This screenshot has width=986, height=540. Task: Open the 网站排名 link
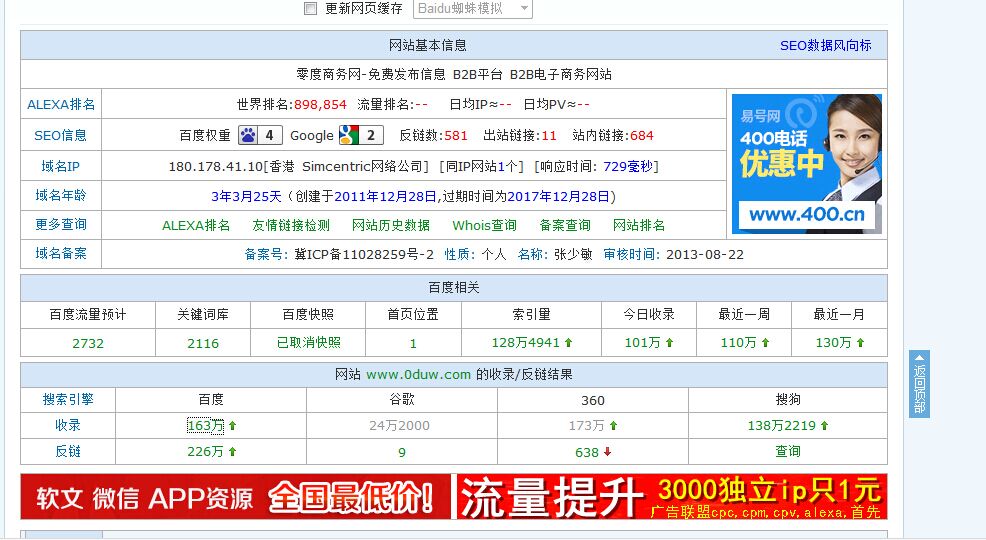pos(638,225)
